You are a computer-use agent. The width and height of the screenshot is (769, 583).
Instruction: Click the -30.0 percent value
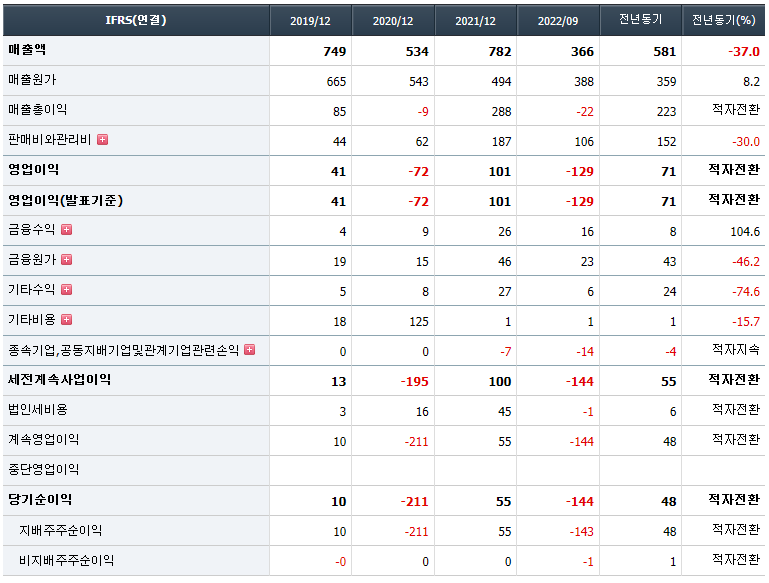pyautogui.click(x=746, y=142)
